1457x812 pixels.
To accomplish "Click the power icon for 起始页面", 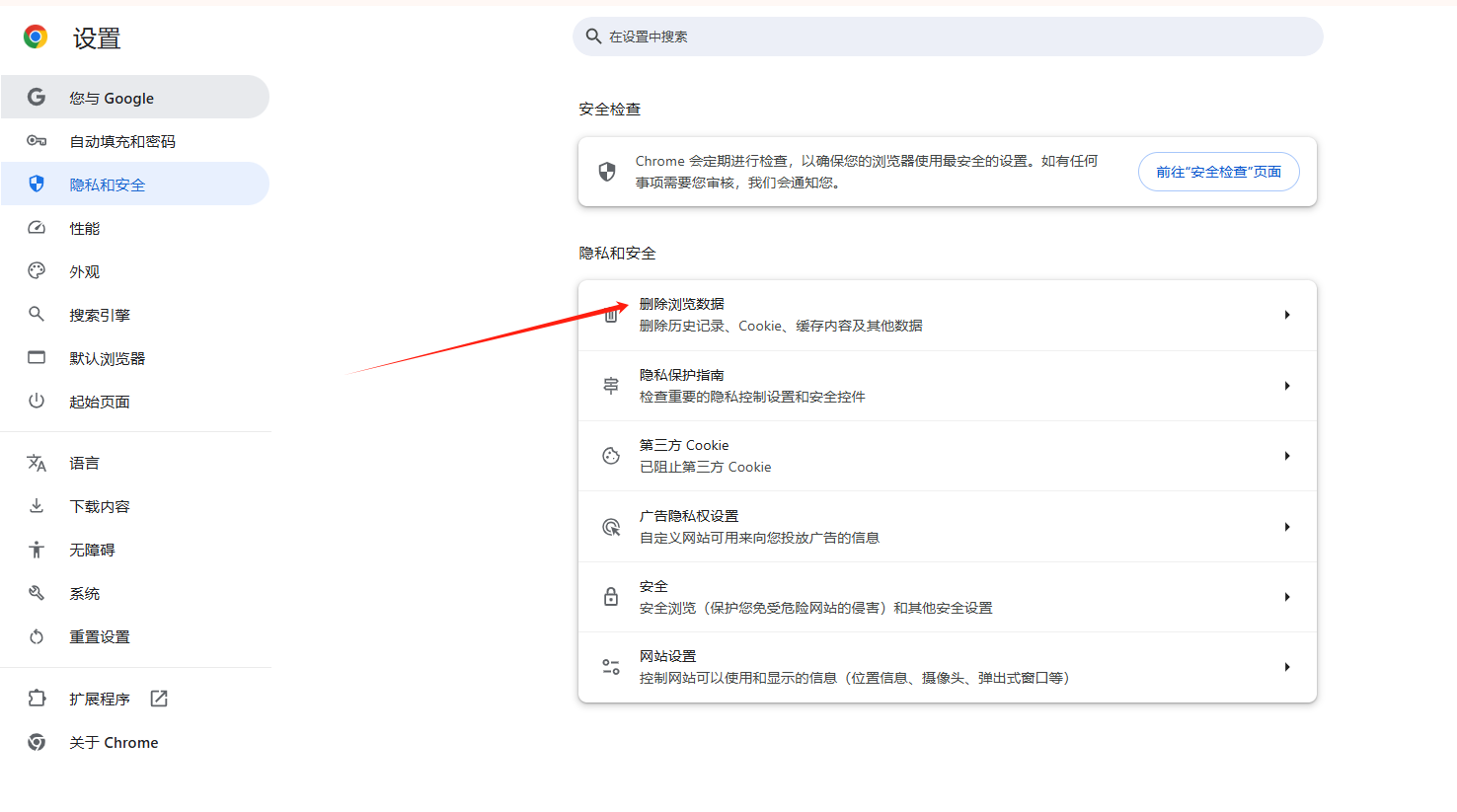I will click(x=37, y=401).
